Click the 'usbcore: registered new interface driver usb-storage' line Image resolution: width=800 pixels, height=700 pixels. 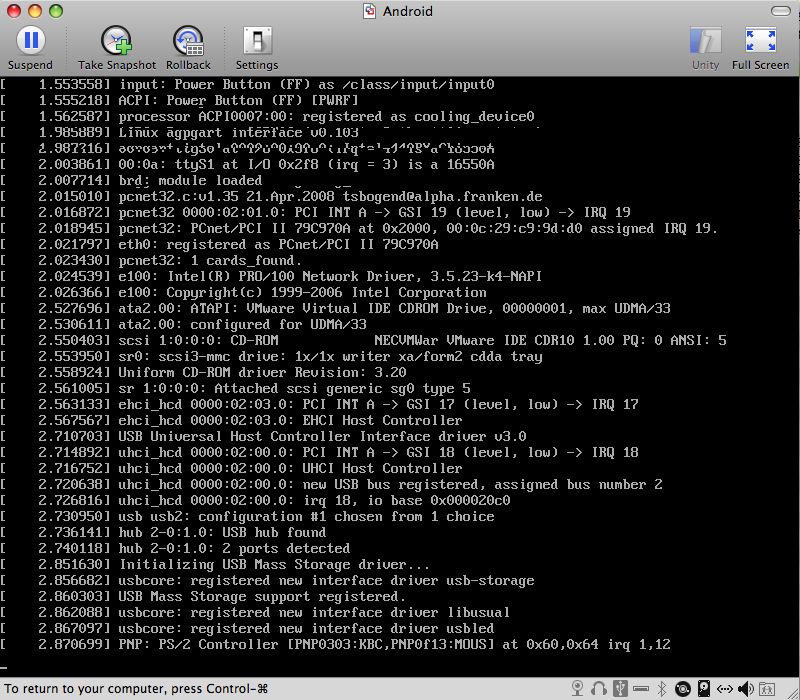327,580
